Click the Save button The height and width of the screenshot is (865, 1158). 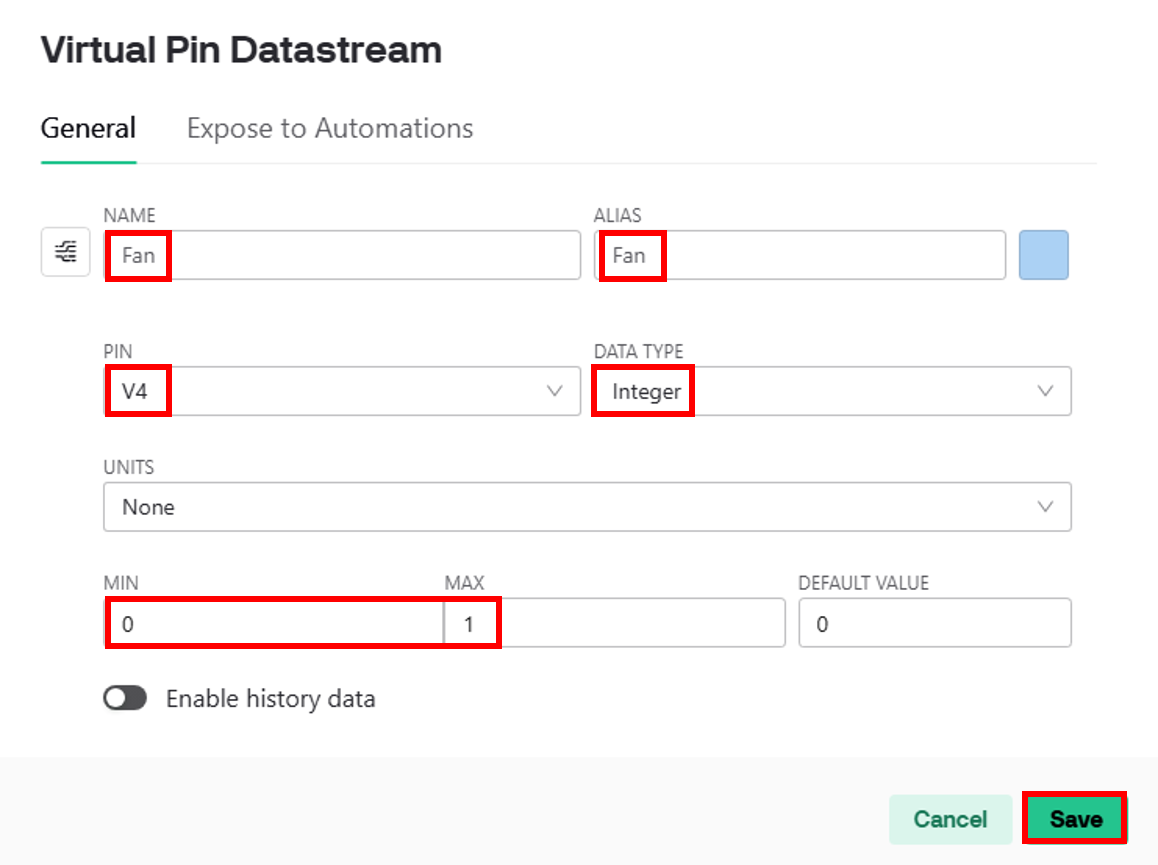[x=1075, y=818]
